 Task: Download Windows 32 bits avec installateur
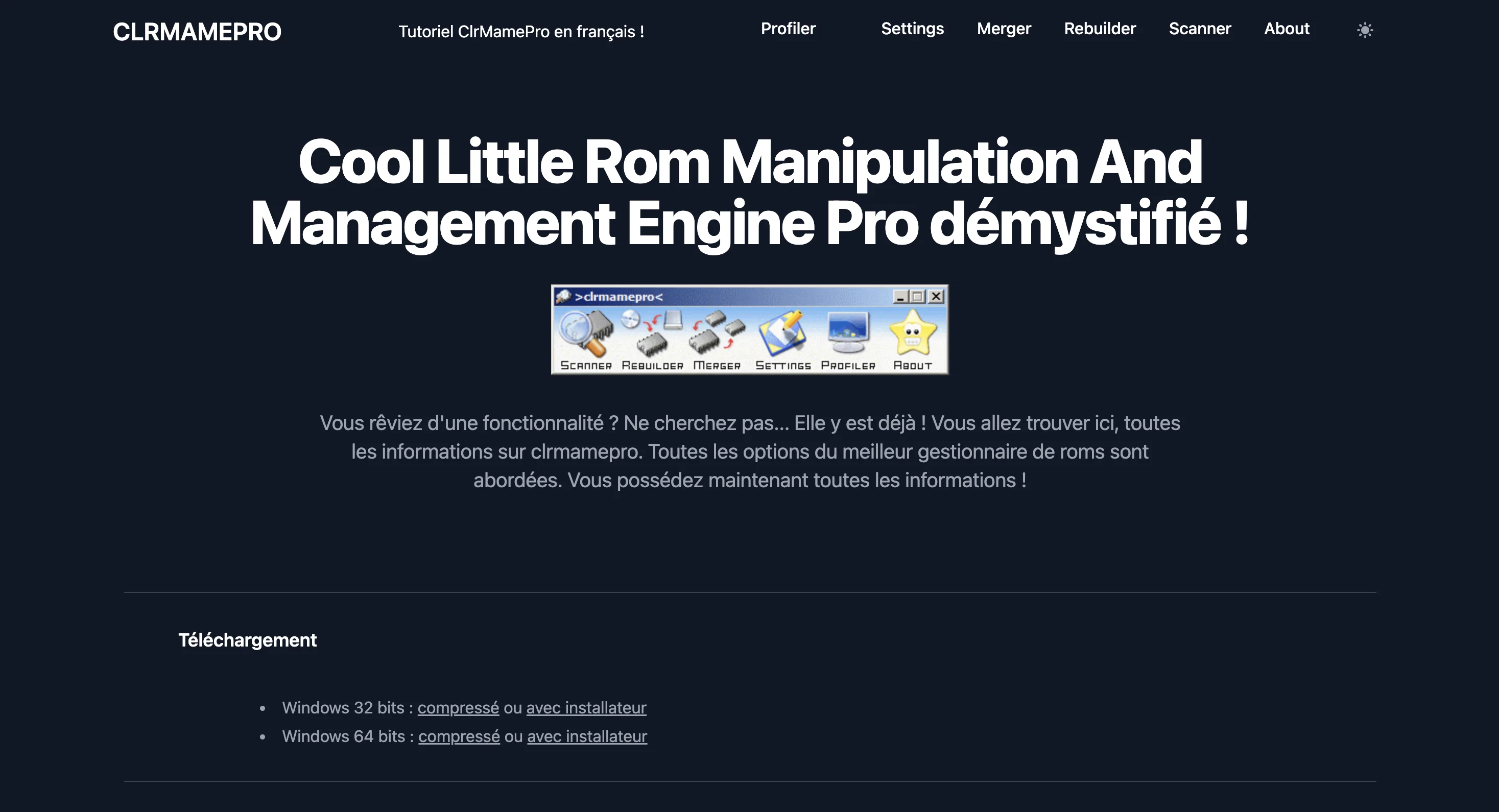[586, 707]
